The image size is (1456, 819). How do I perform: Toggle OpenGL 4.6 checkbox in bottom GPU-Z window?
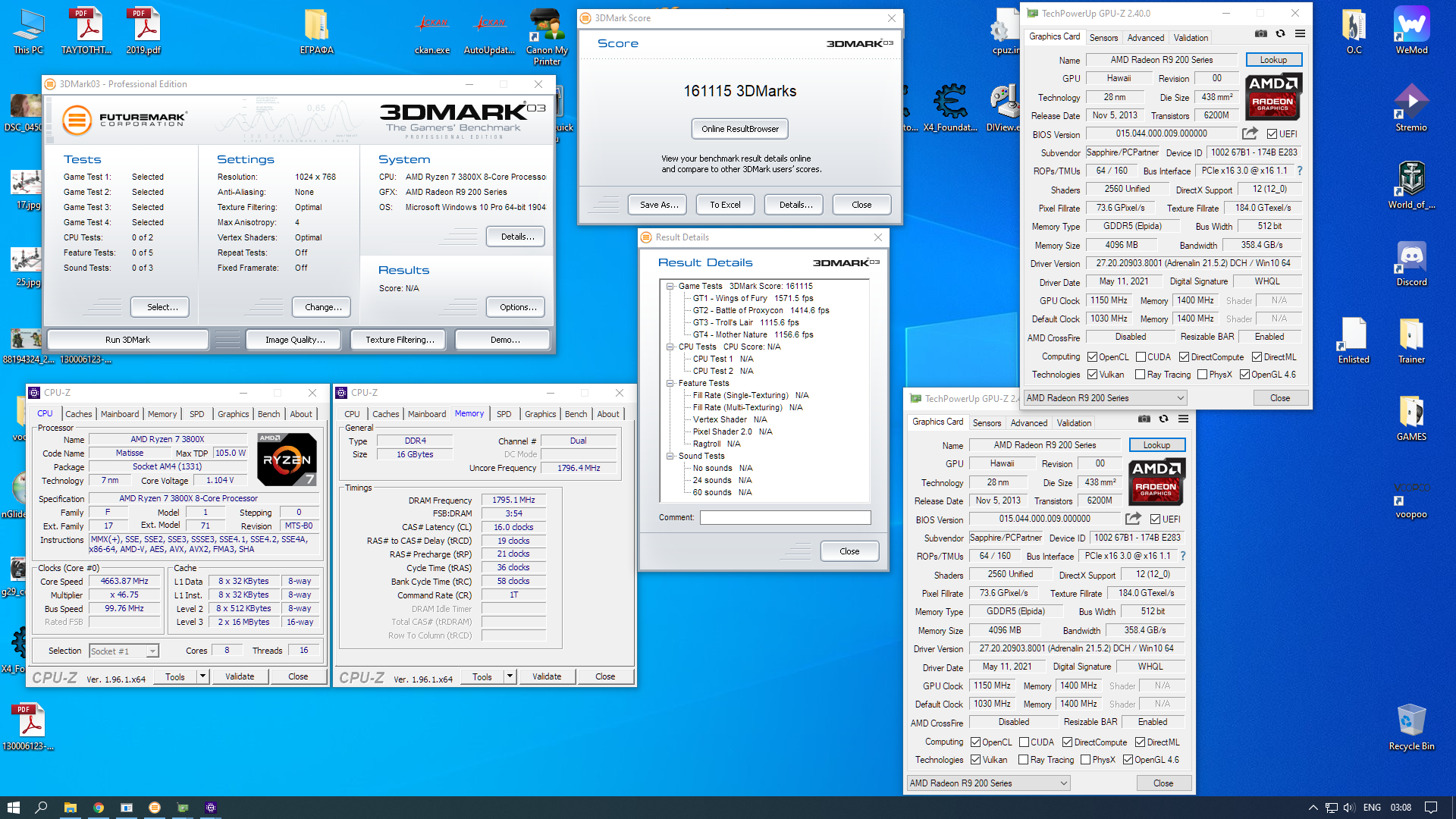point(1128,760)
